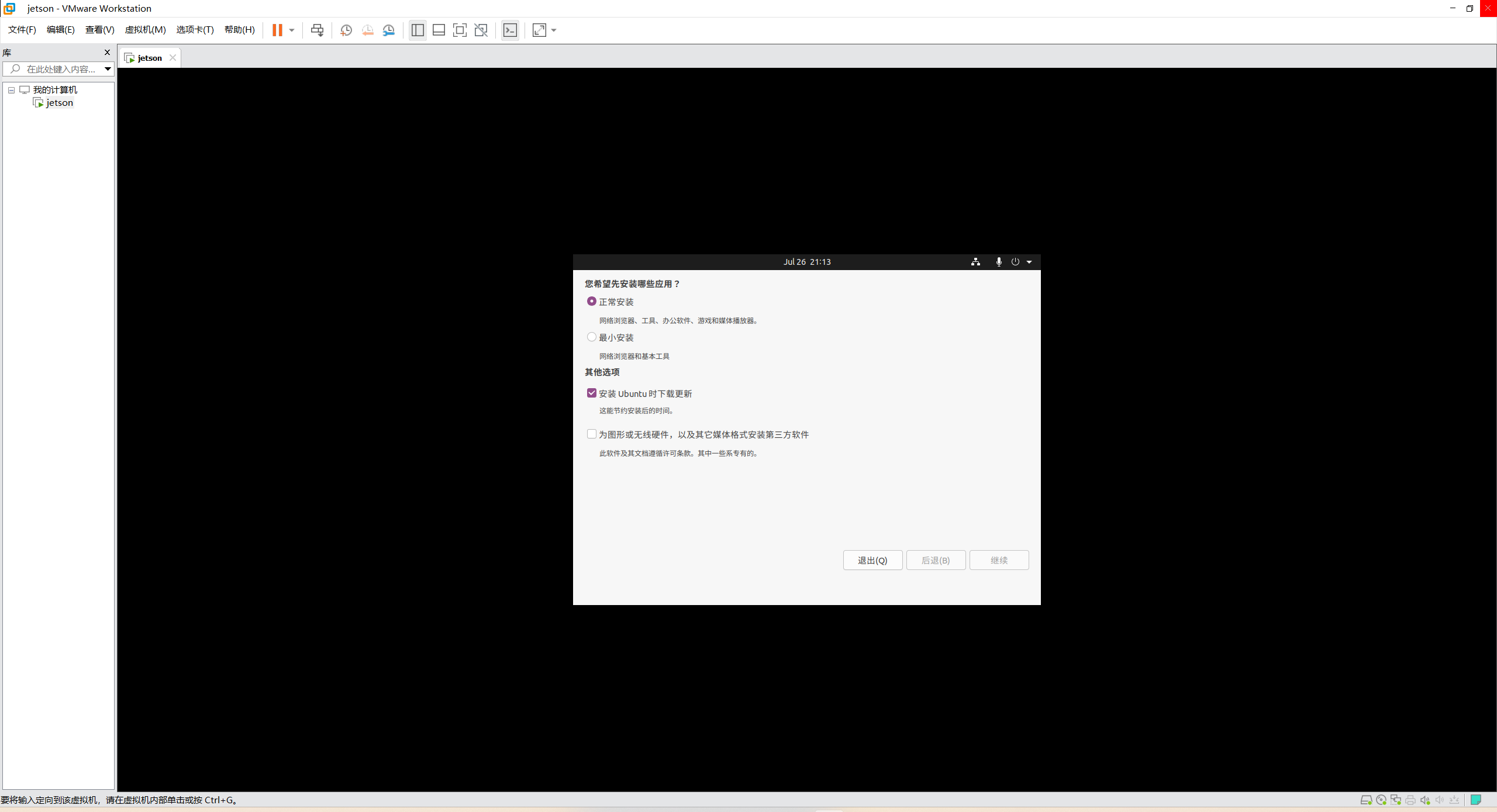Toggle the console view icon

pyautogui.click(x=510, y=30)
